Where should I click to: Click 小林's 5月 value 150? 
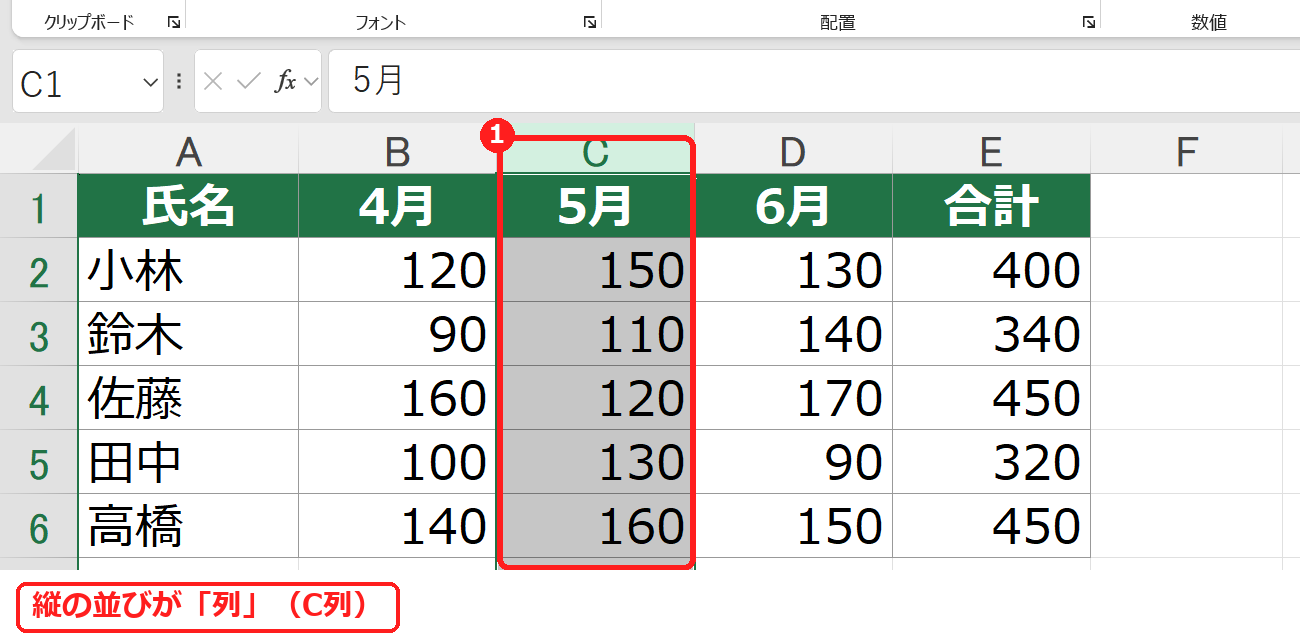pos(596,270)
